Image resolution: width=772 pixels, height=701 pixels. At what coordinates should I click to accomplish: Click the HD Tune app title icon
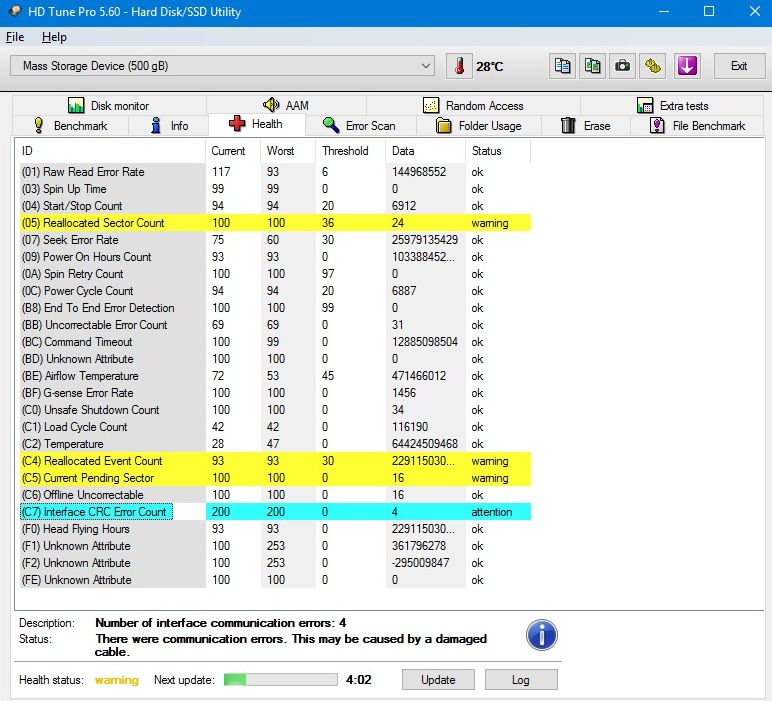tap(15, 11)
